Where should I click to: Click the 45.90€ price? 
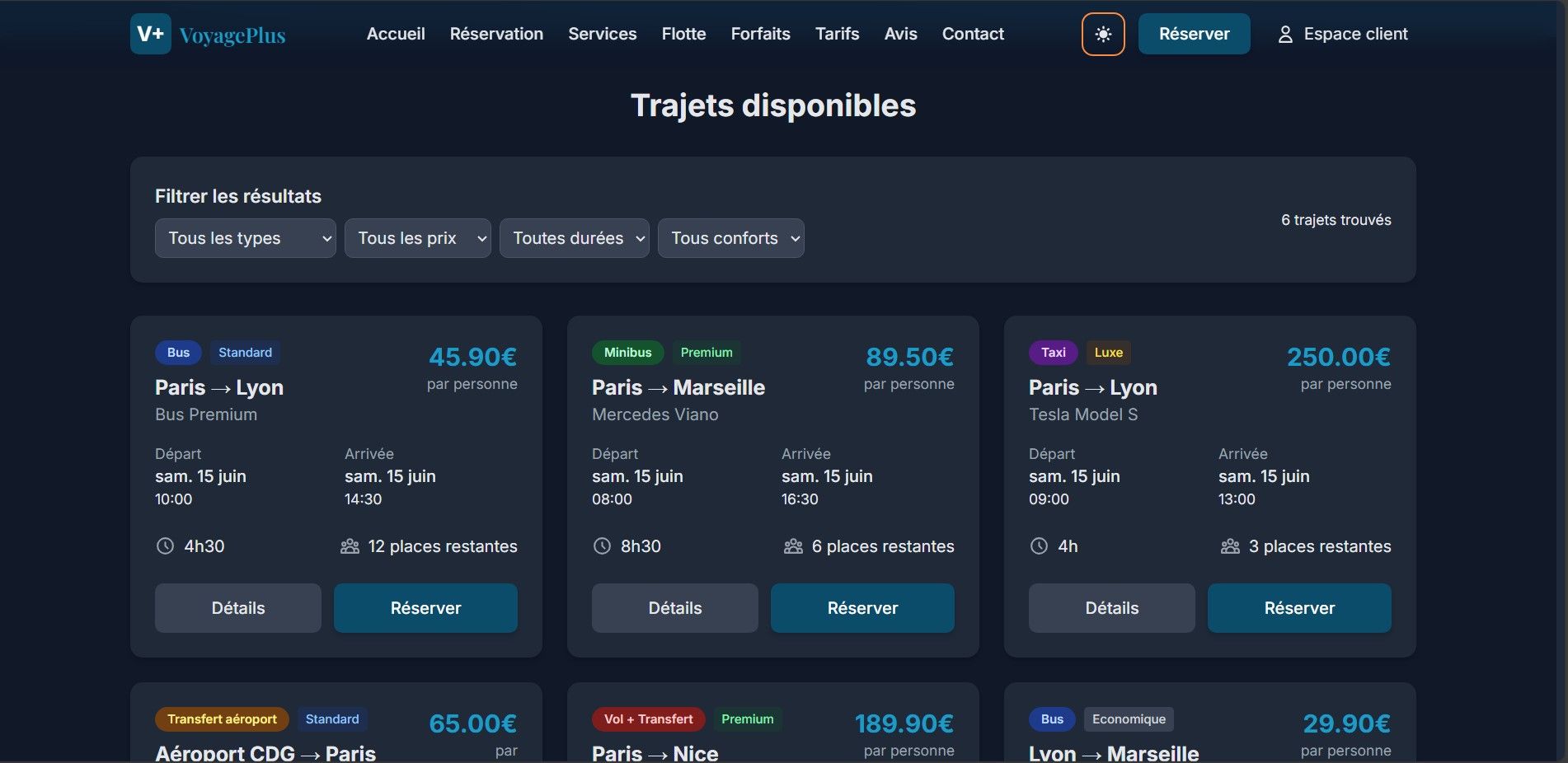473,357
